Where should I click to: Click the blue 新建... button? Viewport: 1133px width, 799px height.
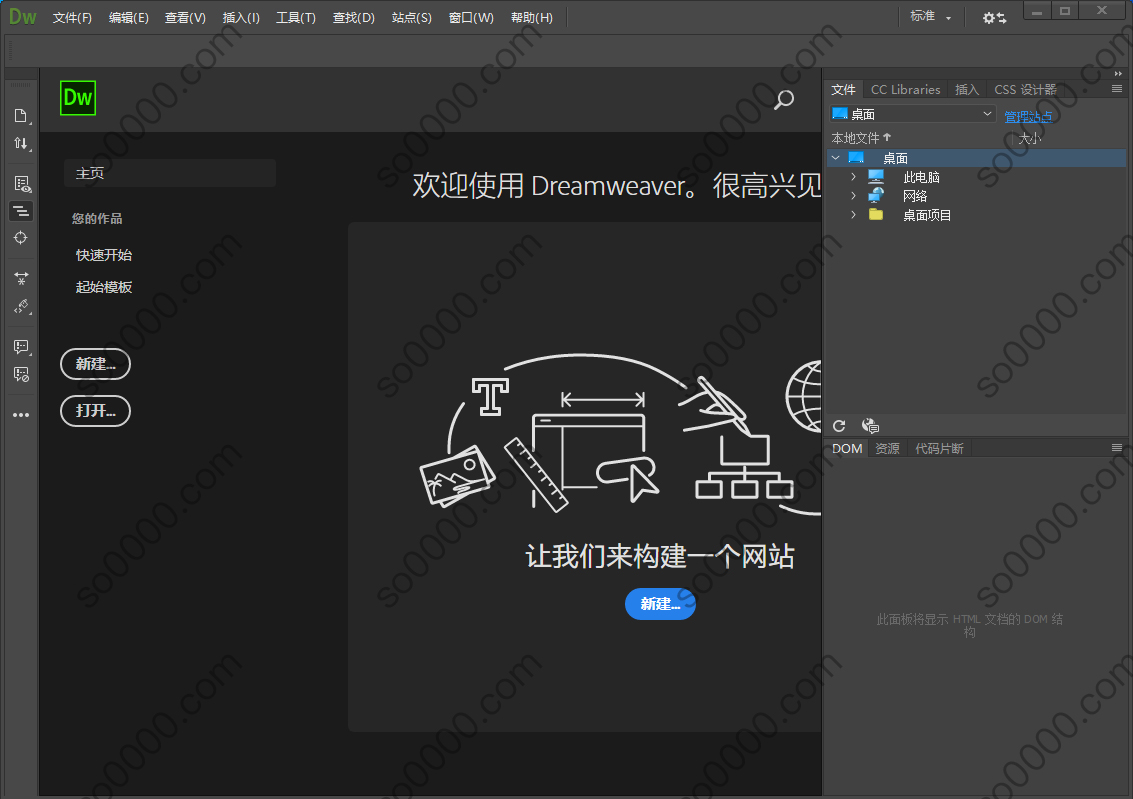point(660,604)
